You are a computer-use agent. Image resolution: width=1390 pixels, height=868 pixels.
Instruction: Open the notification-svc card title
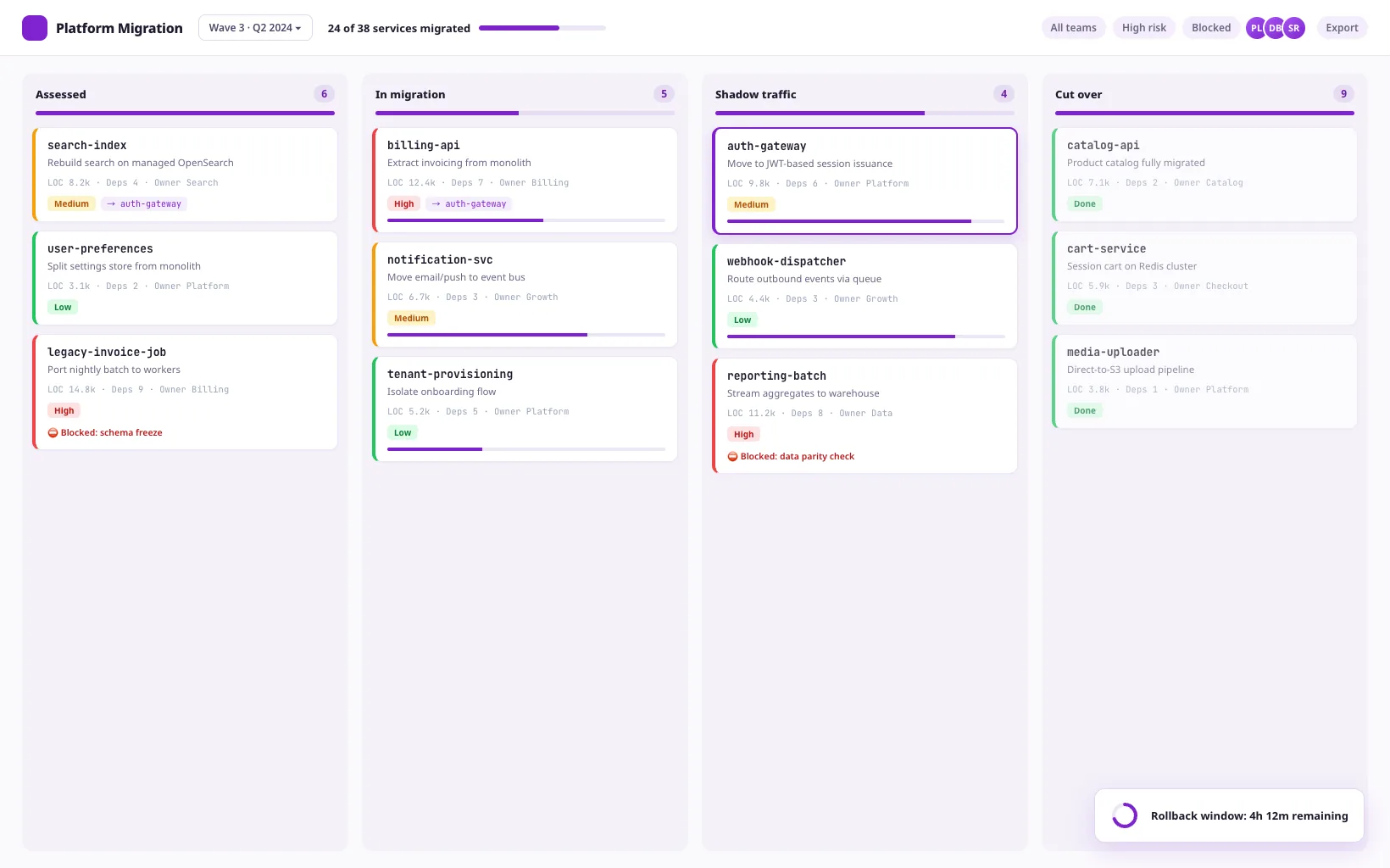pos(440,259)
